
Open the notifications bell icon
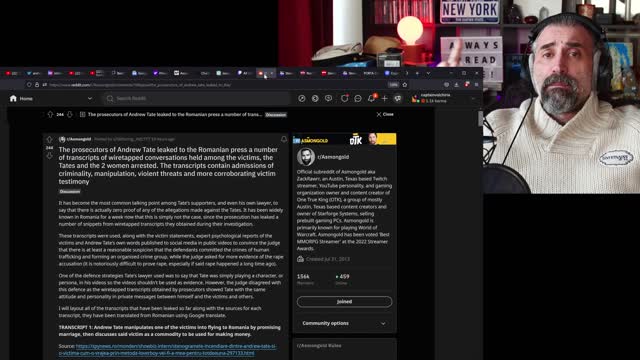tap(371, 98)
